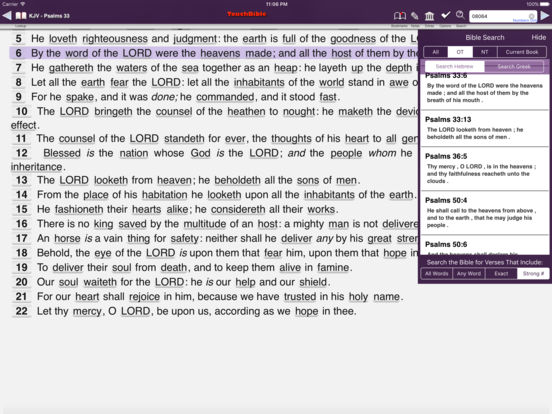This screenshot has width=552, height=414.
Task: Tap the TouchBible title in the header
Action: point(246,14)
